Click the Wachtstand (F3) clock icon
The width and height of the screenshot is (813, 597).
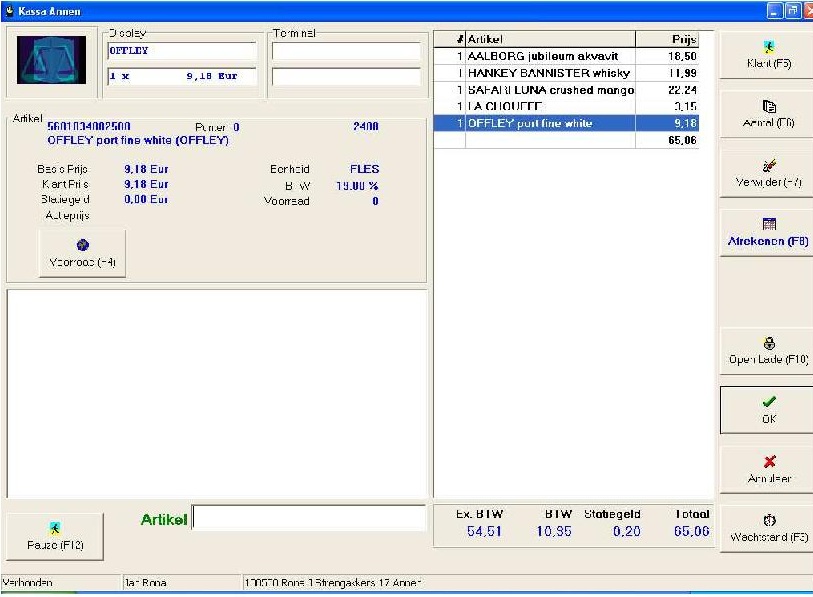(769, 520)
